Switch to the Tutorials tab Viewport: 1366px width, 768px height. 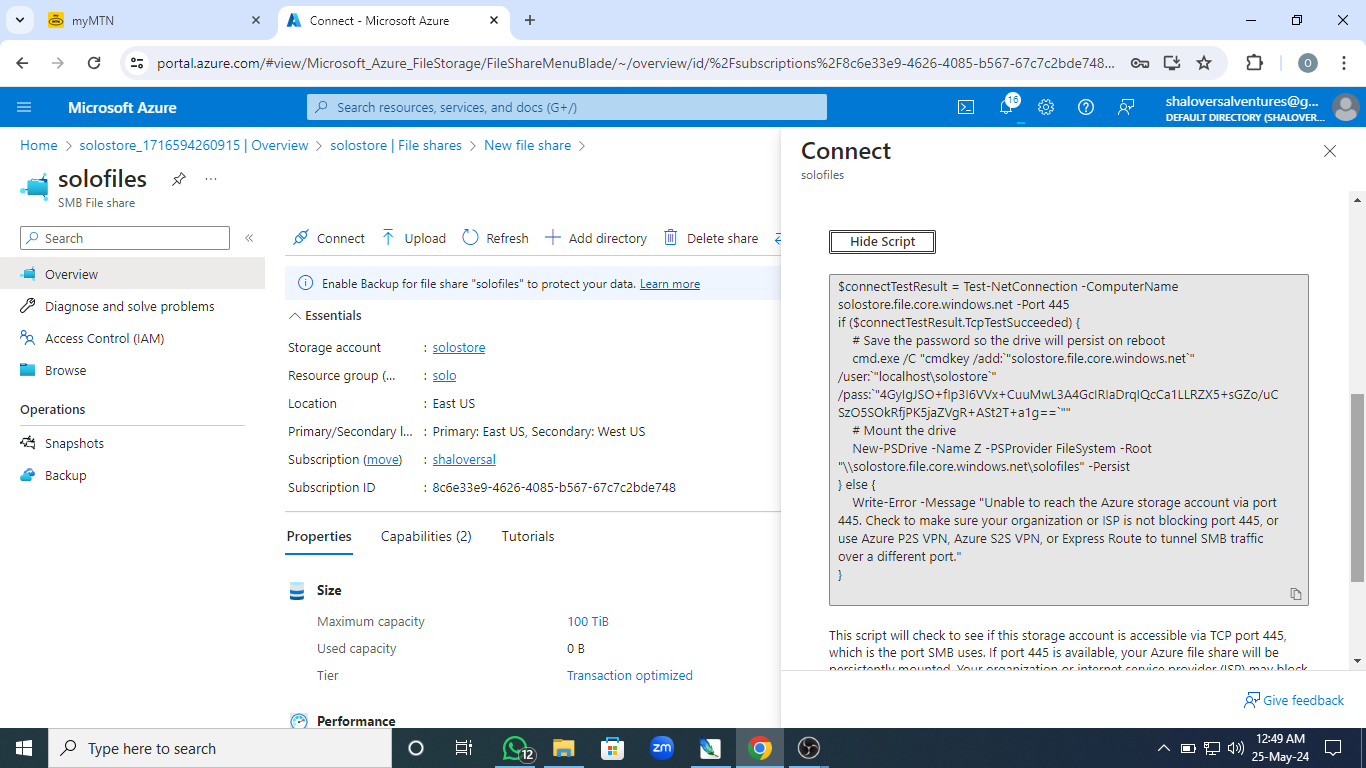coord(528,537)
